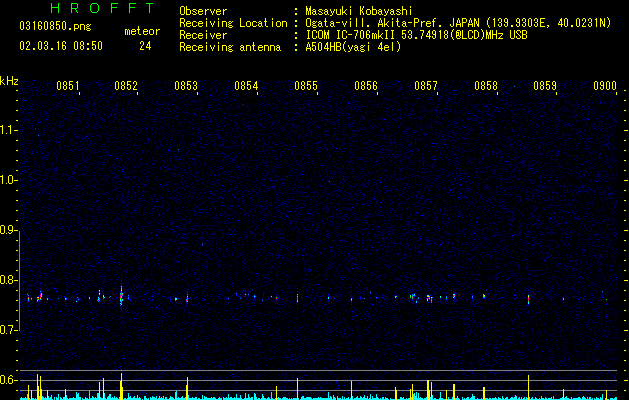
Task: Click the 0.8 kHz axis value
Action: pos(9,280)
